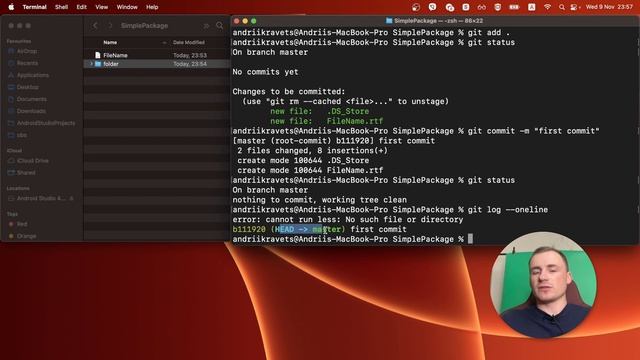The image size is (640, 360).
Task: Open search in Finder window
Action: pos(220,25)
